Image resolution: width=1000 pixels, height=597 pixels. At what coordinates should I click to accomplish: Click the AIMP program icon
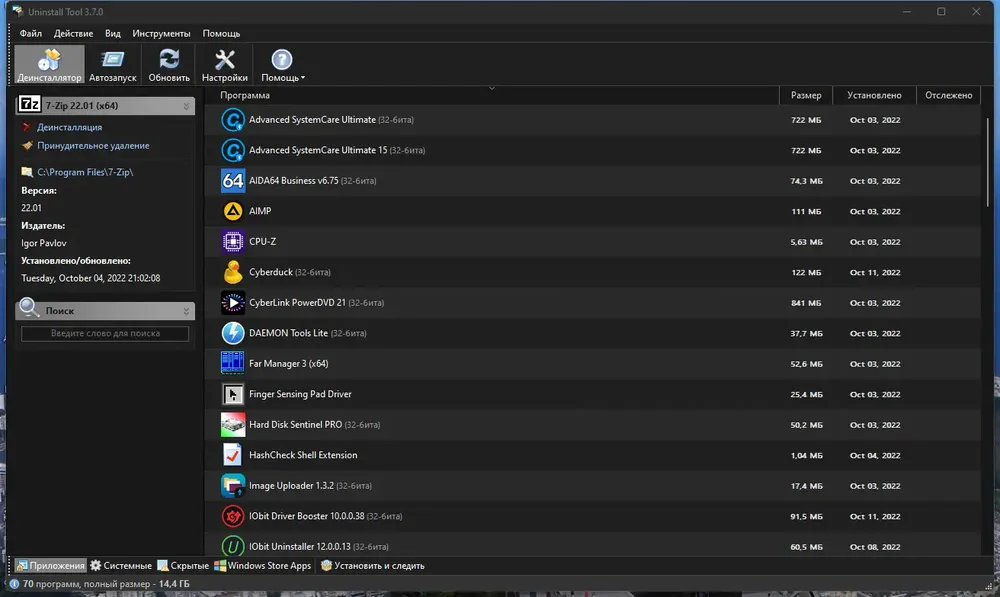(233, 211)
